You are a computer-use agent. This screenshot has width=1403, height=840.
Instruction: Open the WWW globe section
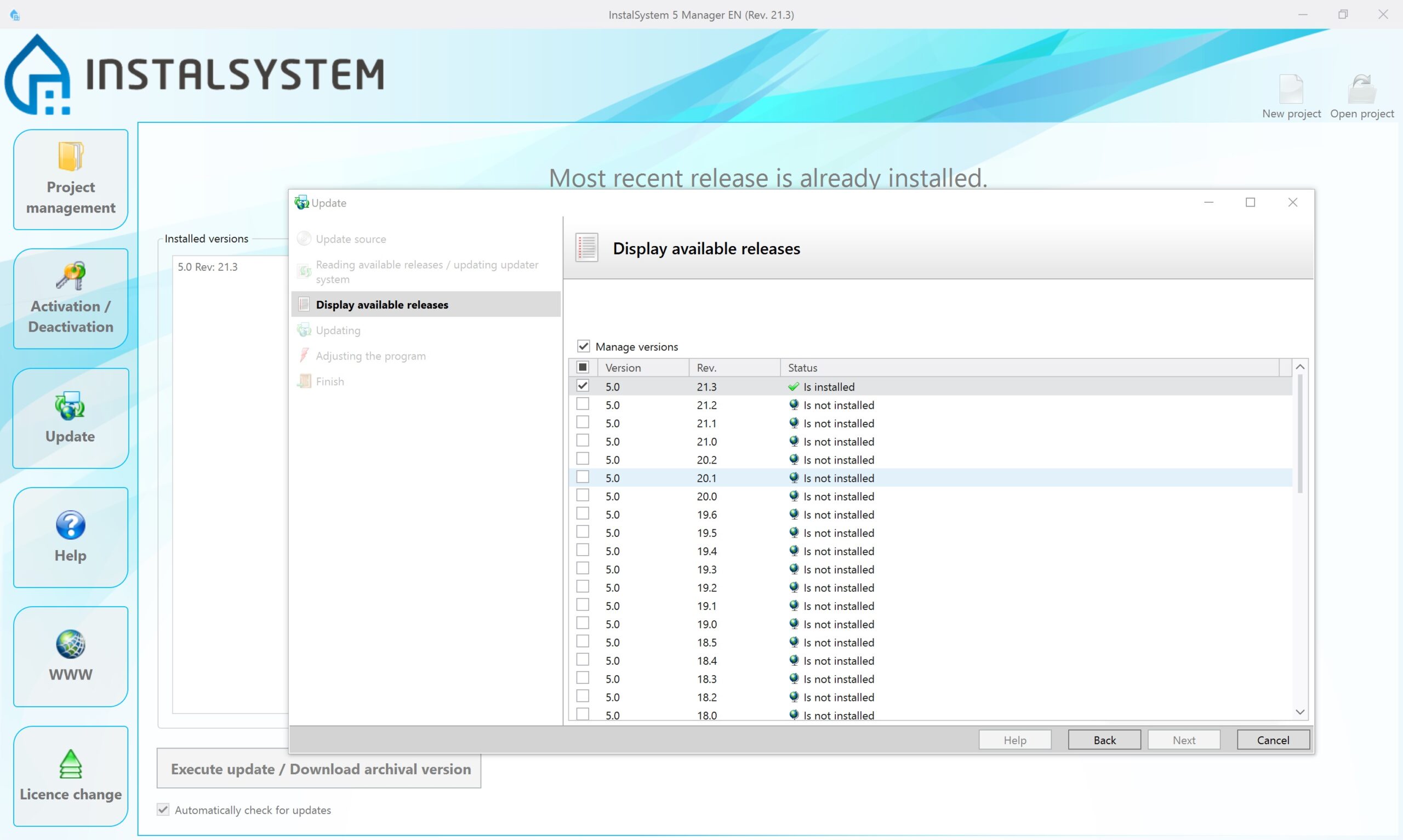tap(71, 656)
